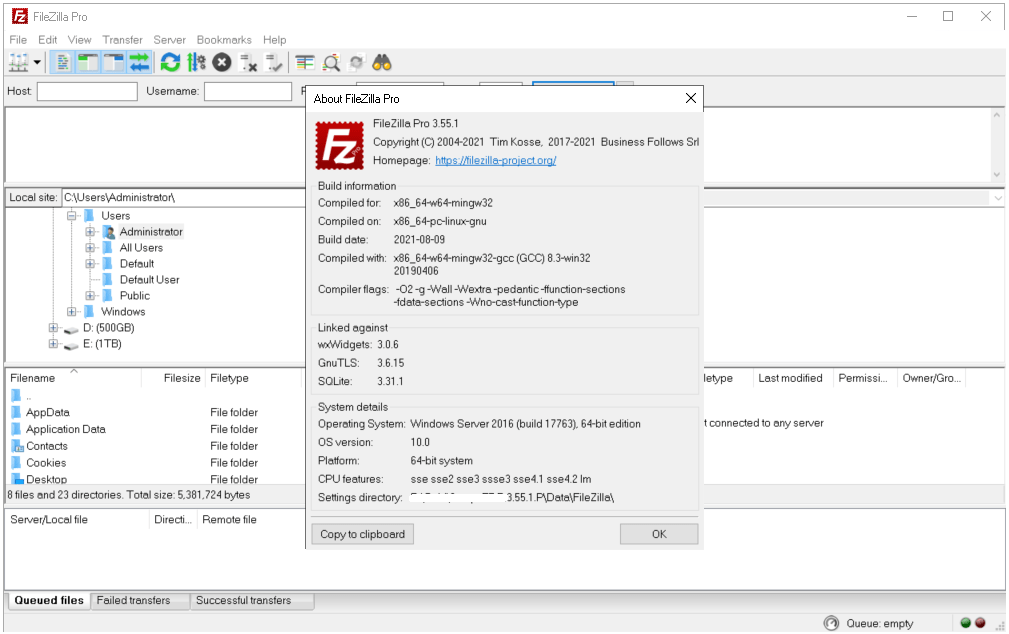Select the Contacts folder row

point(154,446)
